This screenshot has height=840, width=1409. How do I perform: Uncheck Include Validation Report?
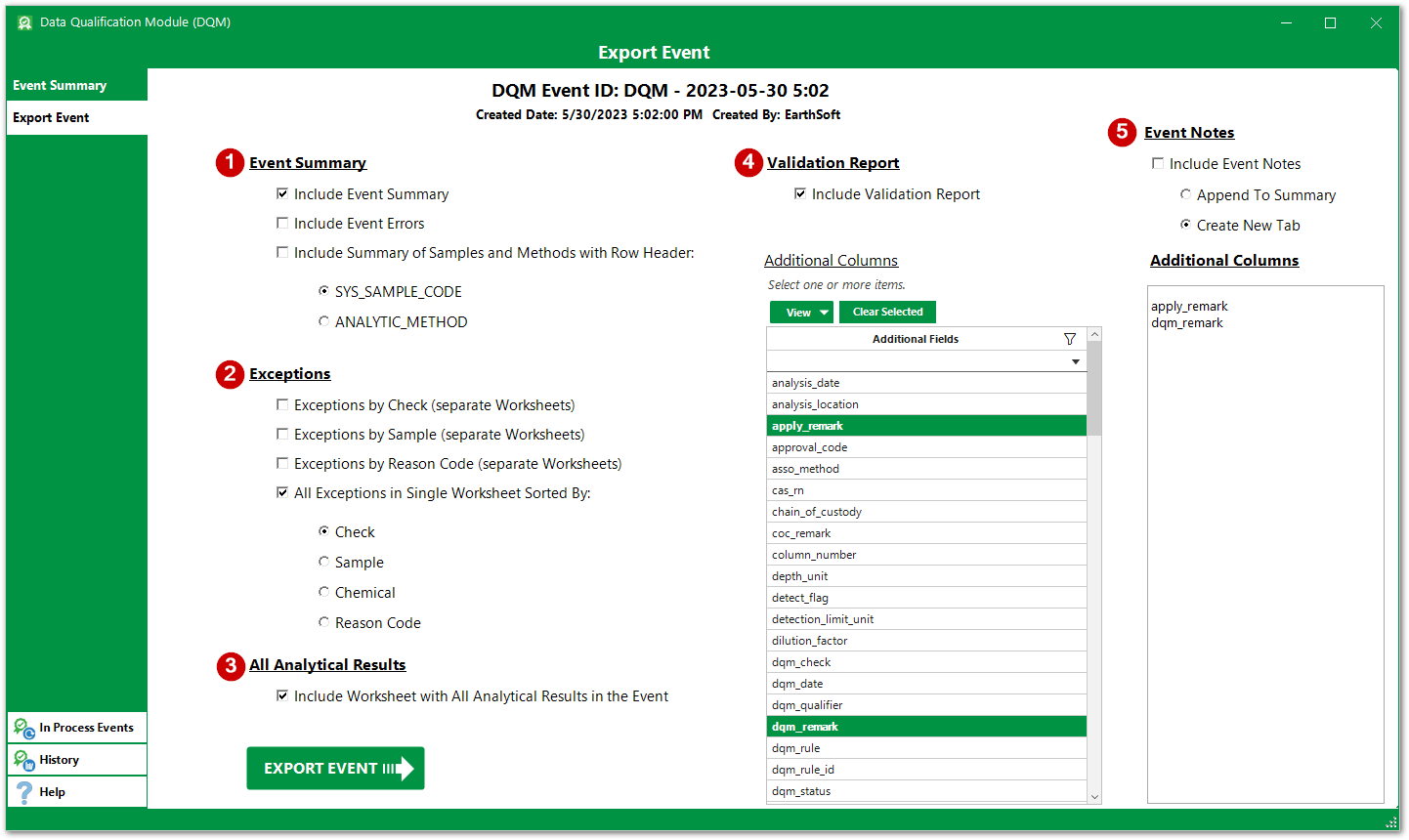pos(800,193)
